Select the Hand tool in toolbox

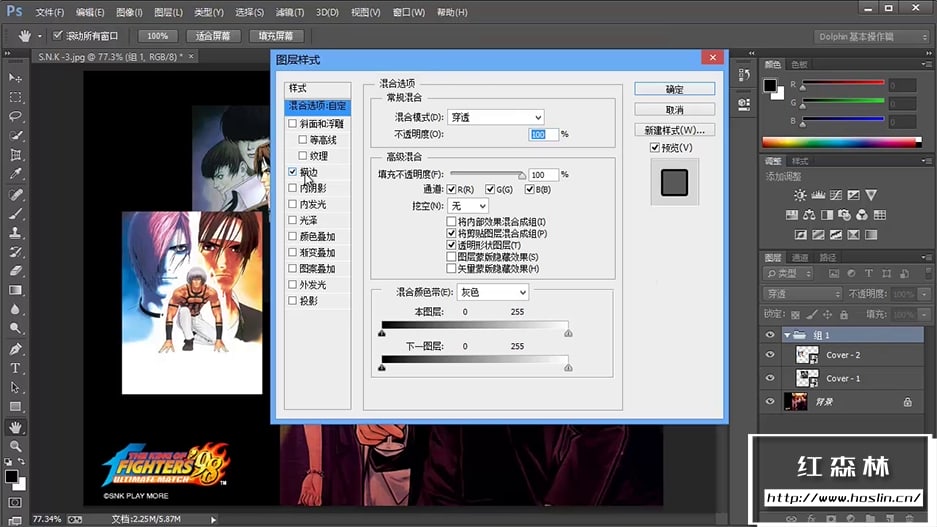point(16,427)
